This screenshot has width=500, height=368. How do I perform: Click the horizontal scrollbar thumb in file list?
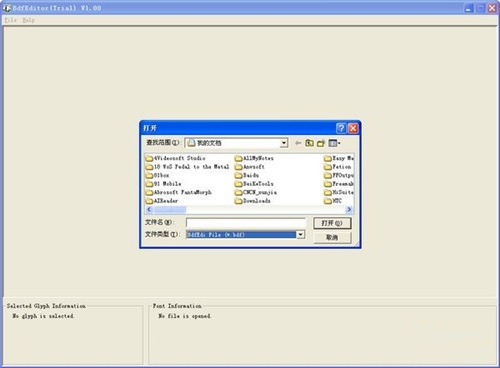tap(170, 209)
